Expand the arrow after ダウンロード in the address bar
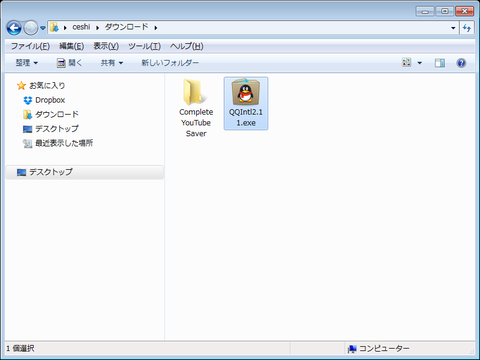Viewport: 480px width, 360px height. click(x=156, y=28)
